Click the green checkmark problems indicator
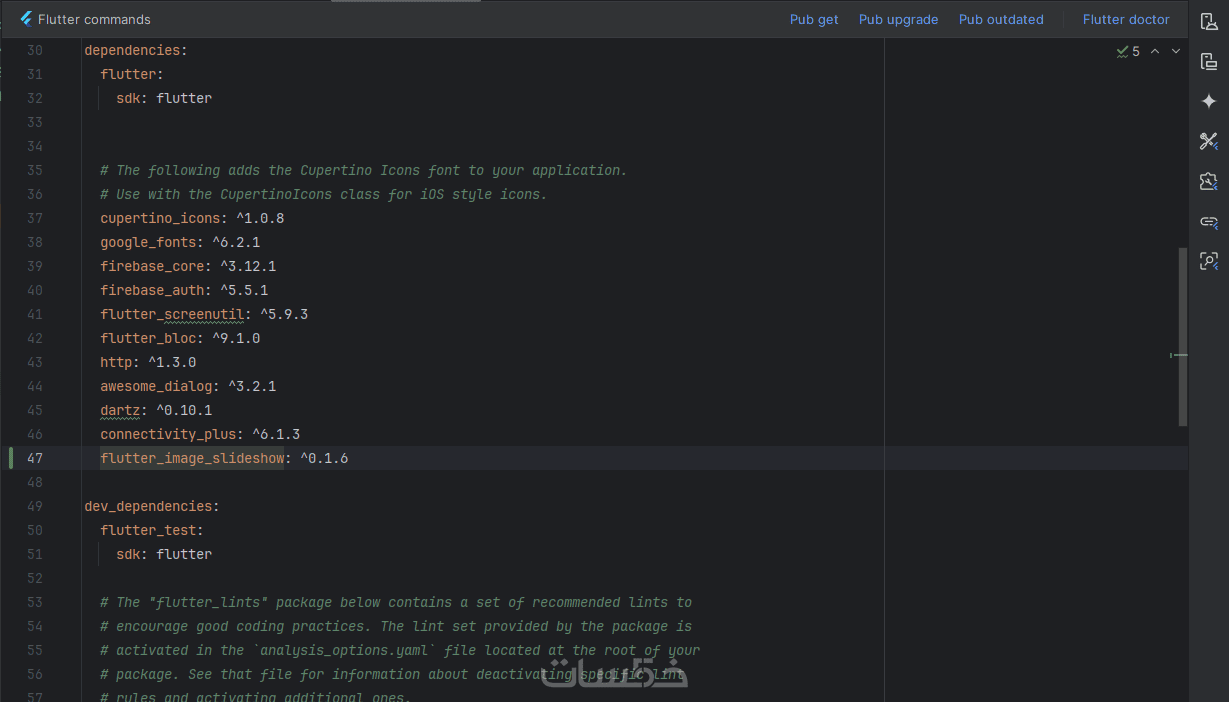The width and height of the screenshot is (1229, 702). pyautogui.click(x=1127, y=51)
